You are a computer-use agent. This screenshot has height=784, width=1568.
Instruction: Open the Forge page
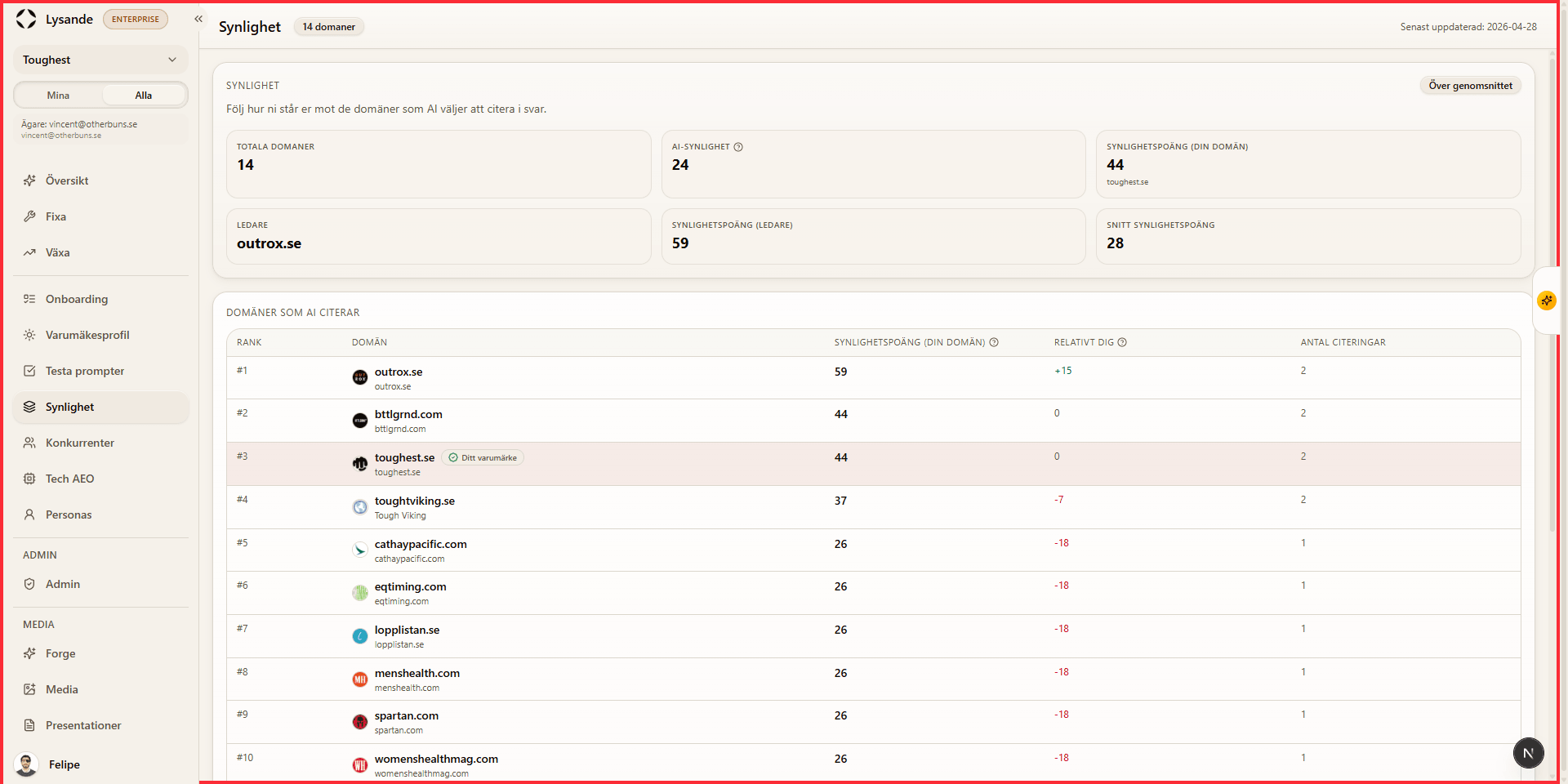pyautogui.click(x=100, y=653)
